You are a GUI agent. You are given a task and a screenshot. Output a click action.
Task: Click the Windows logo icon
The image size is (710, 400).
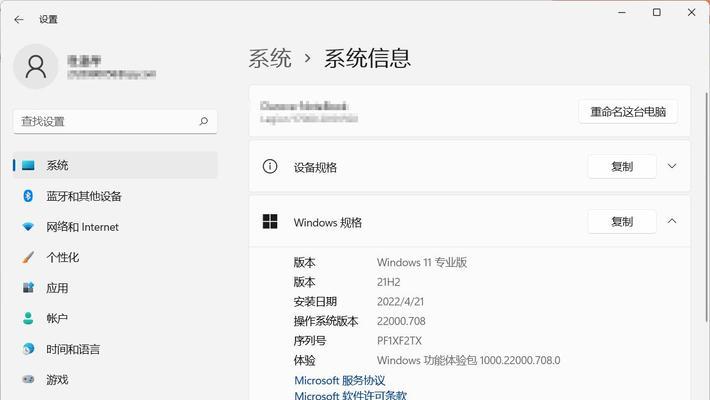270,222
